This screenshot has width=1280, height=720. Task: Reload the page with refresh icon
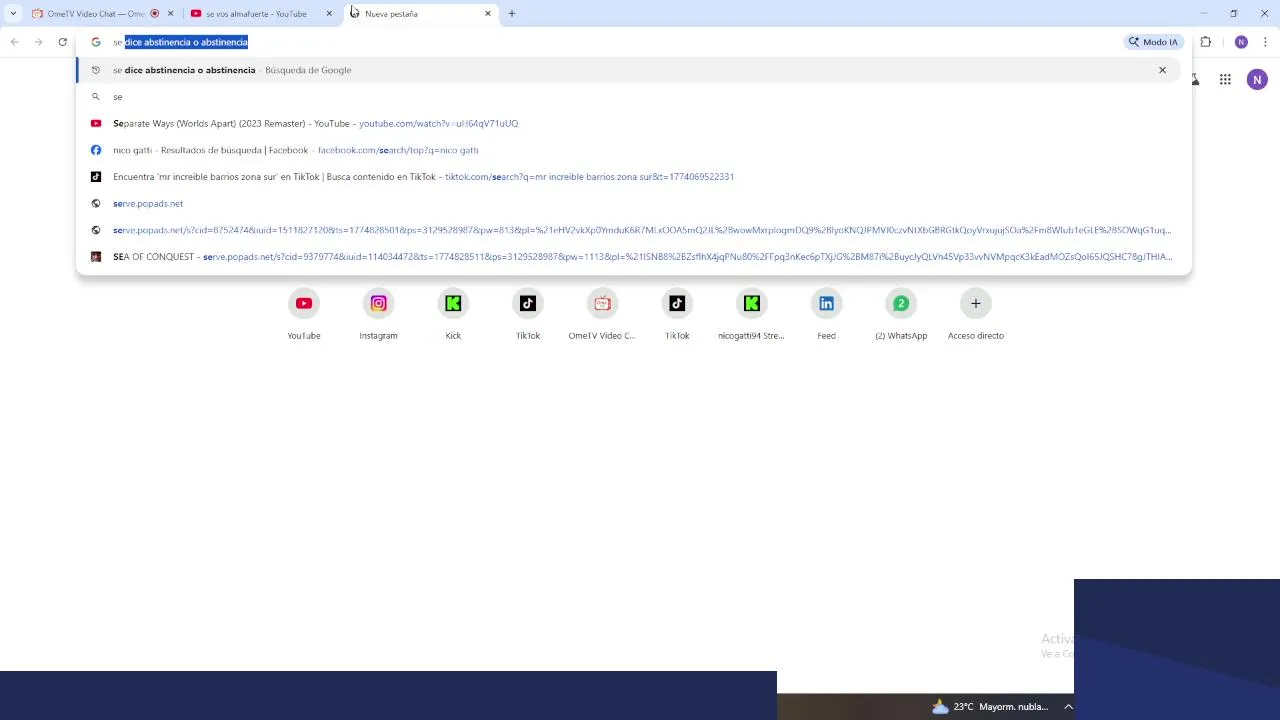click(62, 42)
